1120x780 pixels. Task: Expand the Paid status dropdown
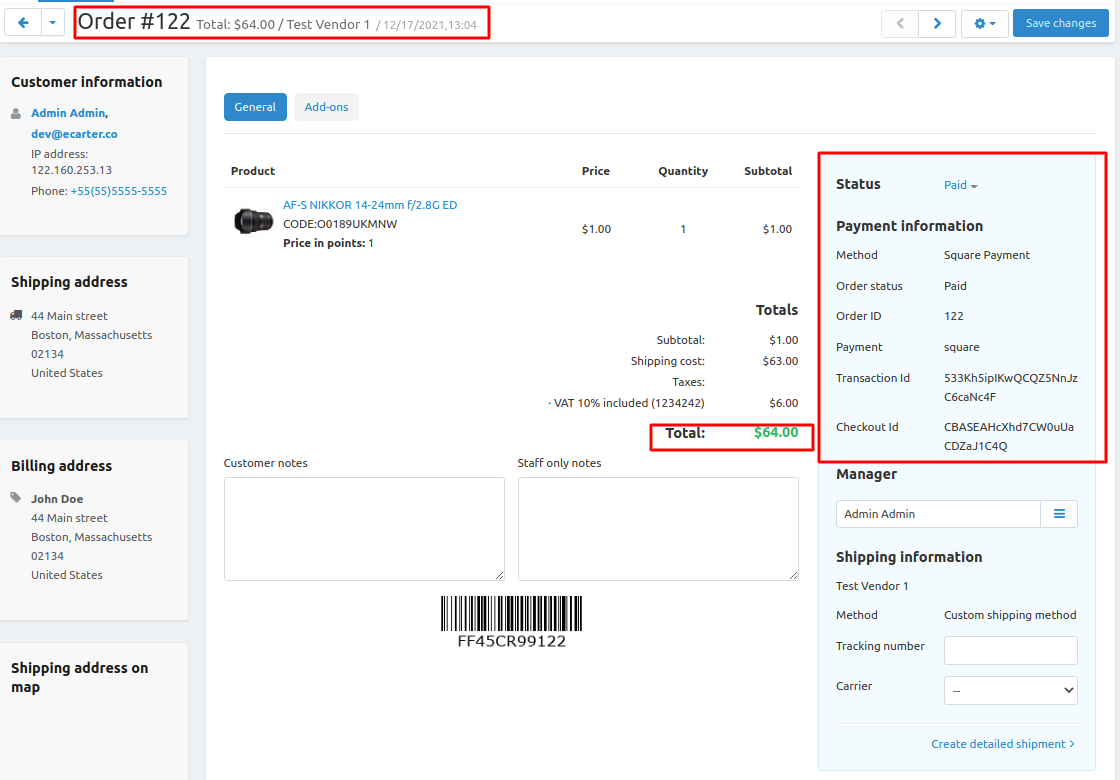960,185
